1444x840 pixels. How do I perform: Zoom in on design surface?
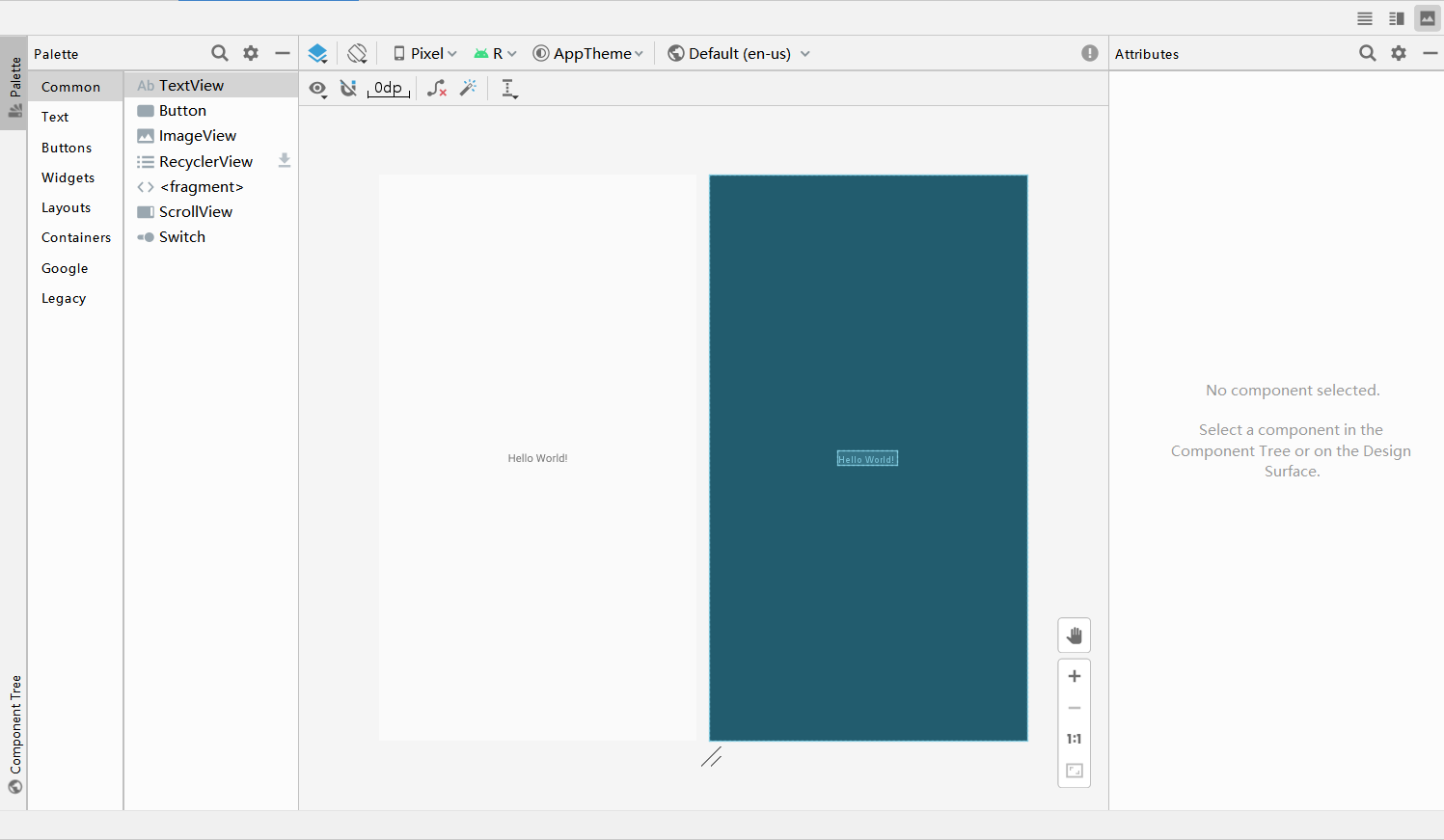(1075, 676)
